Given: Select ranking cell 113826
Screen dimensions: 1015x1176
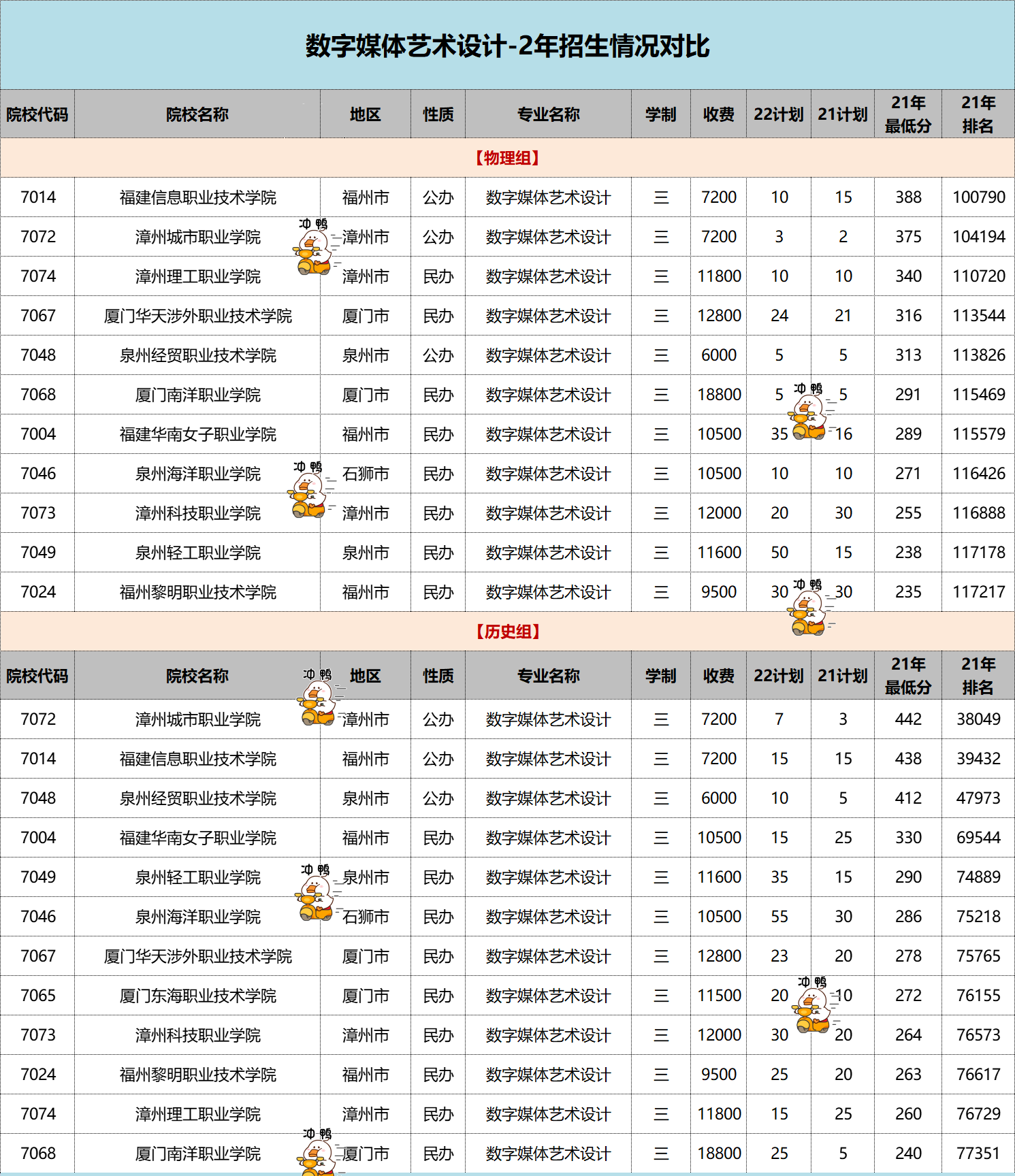Looking at the screenshot, I should pyautogui.click(x=978, y=355).
